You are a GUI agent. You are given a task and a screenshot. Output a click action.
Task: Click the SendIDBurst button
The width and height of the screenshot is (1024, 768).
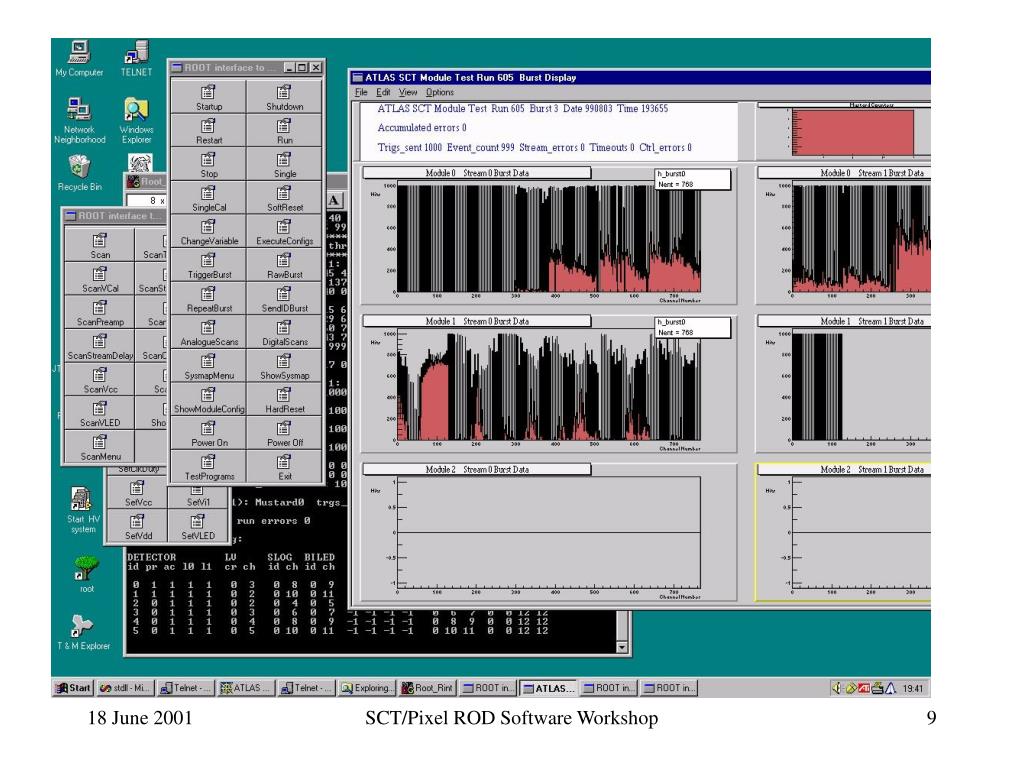284,298
